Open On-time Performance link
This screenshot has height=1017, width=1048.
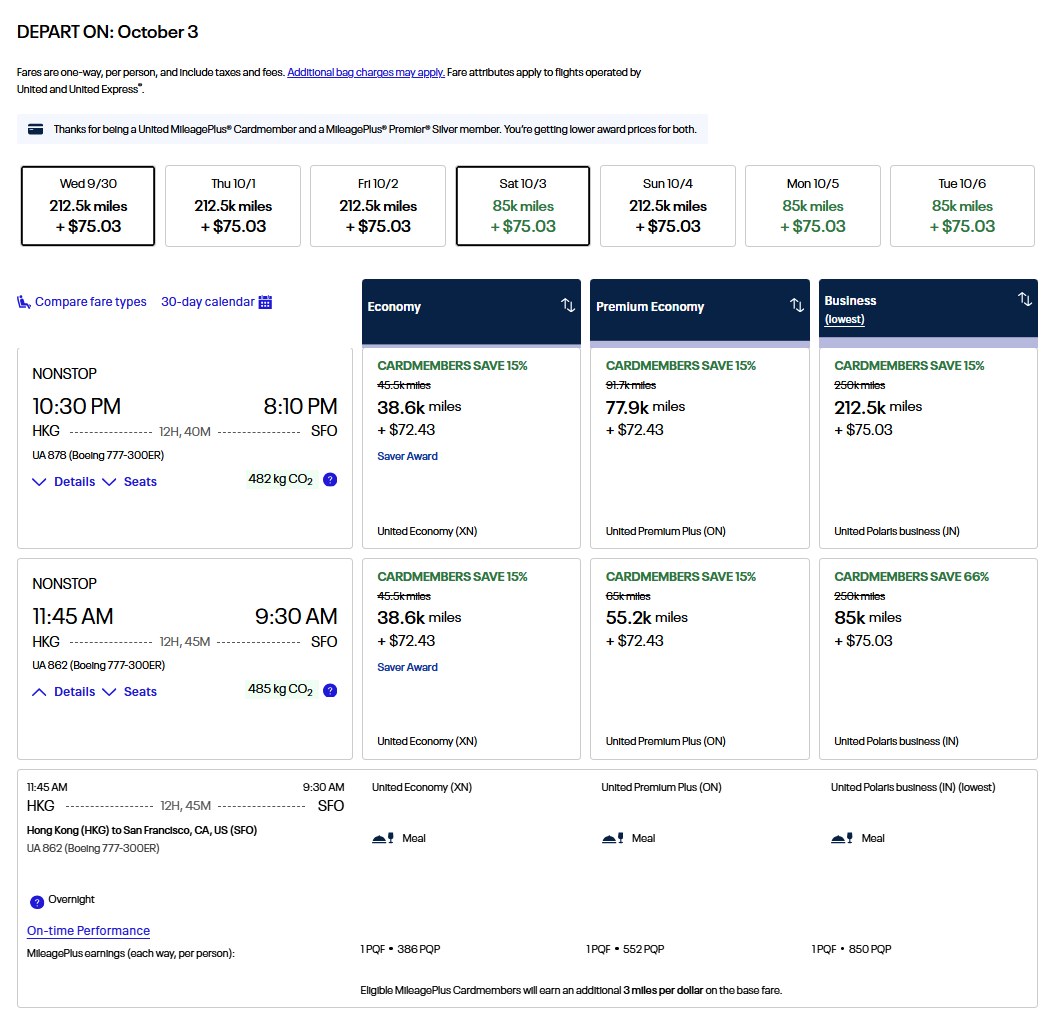pos(88,931)
